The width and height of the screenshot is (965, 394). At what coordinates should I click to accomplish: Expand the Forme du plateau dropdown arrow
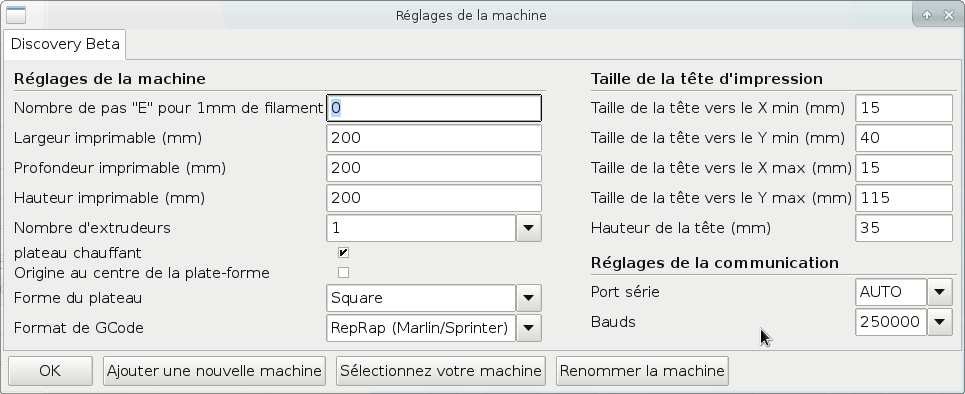[x=528, y=298]
